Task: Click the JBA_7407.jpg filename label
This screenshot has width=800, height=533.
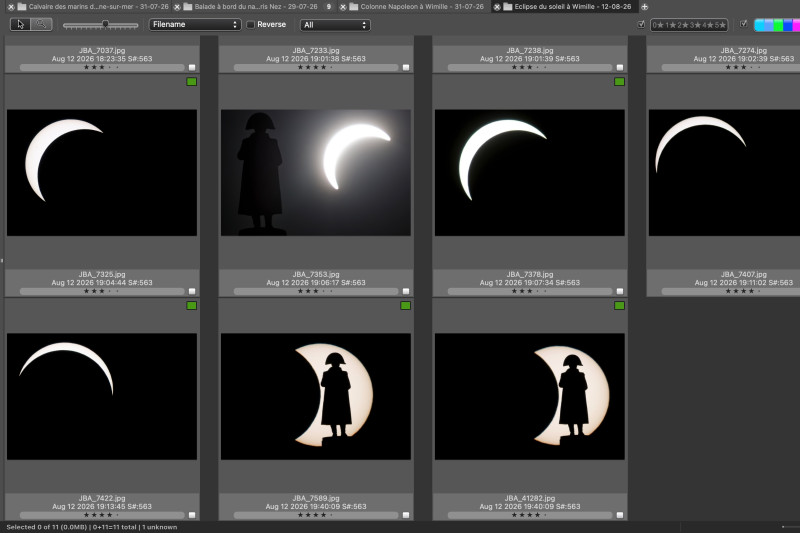Action: 743,274
